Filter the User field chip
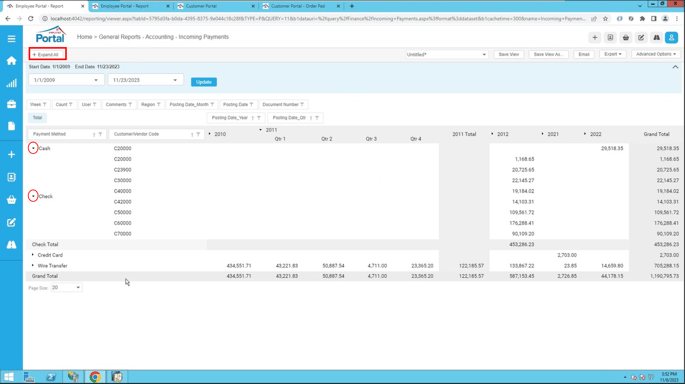Screen dimensions: 685x384 [x=94, y=105]
